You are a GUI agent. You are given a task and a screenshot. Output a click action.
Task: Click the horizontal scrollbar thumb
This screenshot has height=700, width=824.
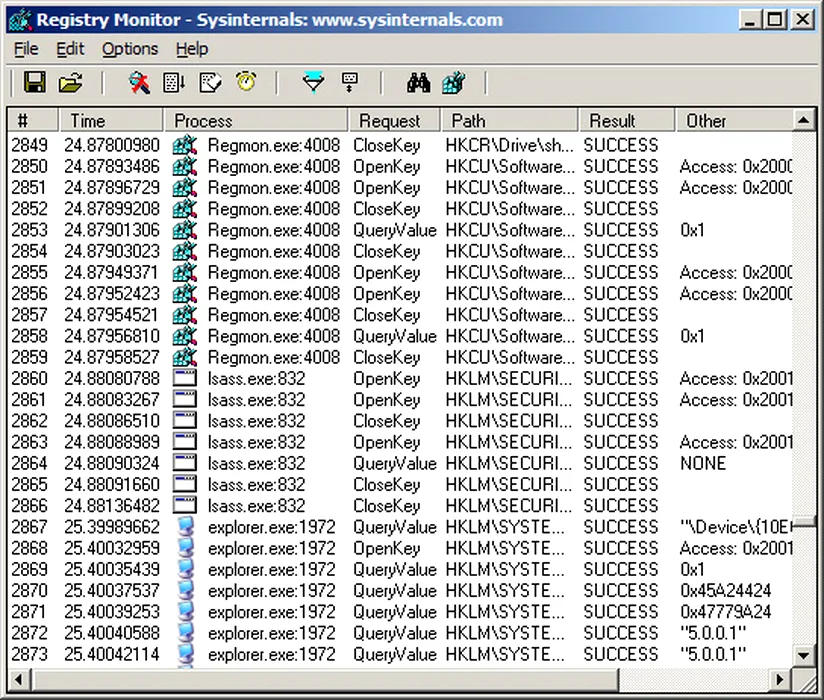click(x=325, y=680)
